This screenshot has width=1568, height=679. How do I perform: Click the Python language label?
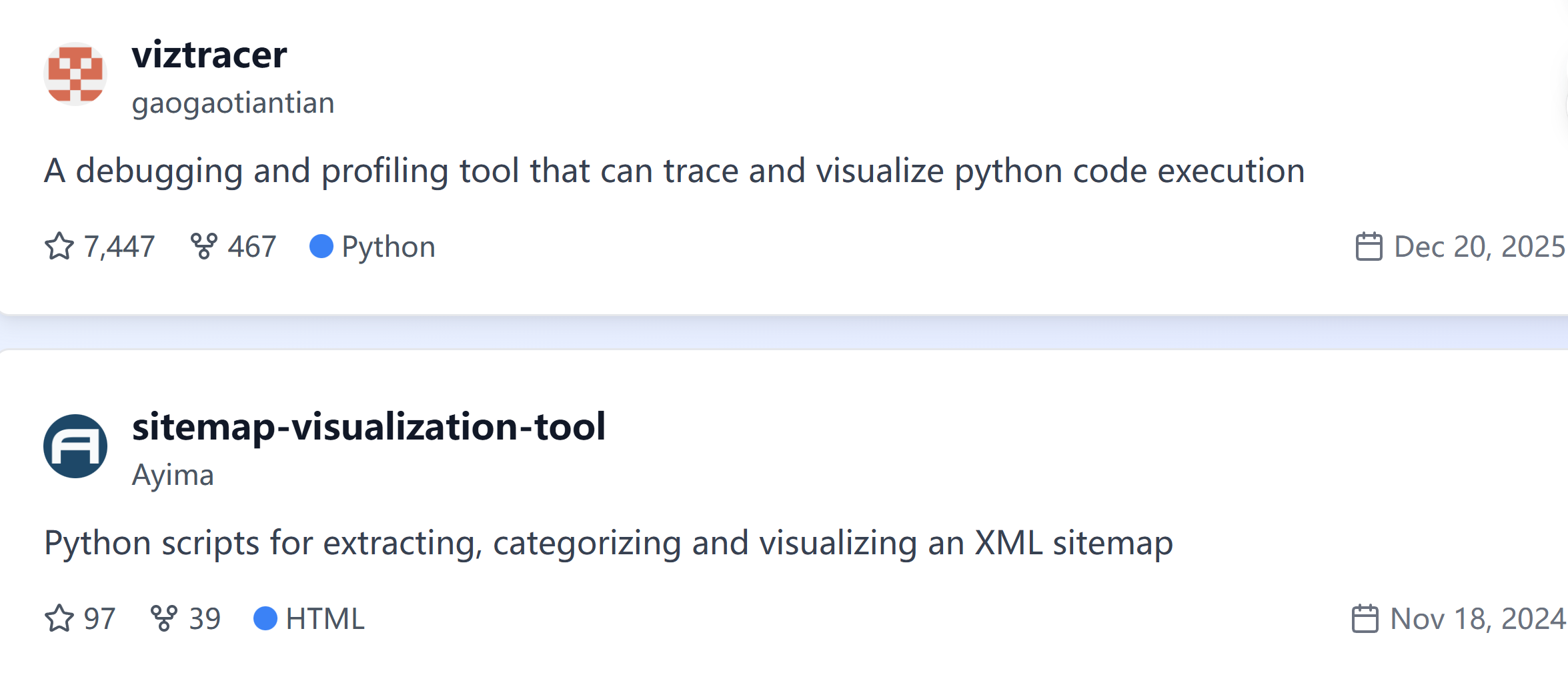coord(388,247)
